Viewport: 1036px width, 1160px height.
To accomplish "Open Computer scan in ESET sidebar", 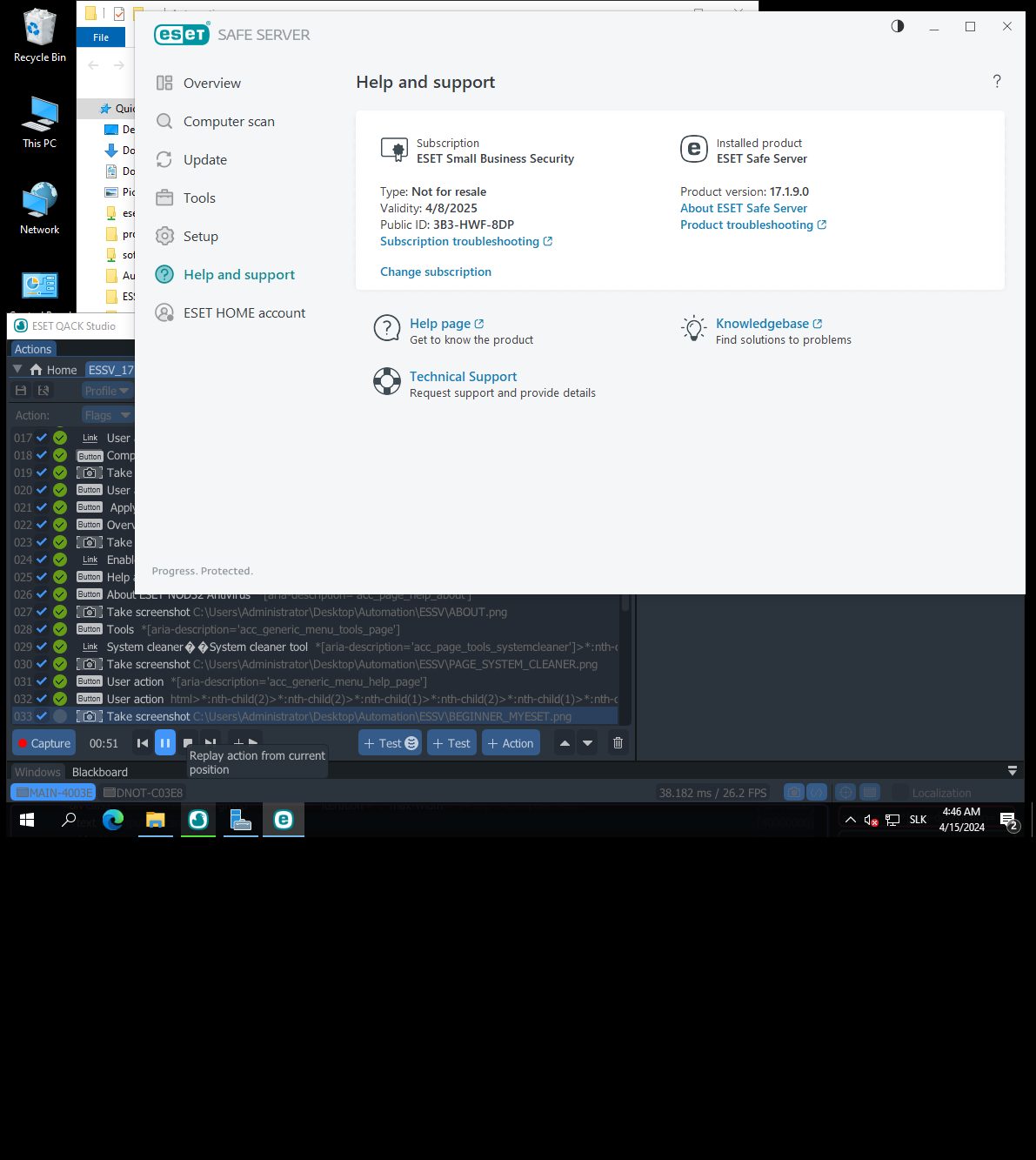I will 228,122.
